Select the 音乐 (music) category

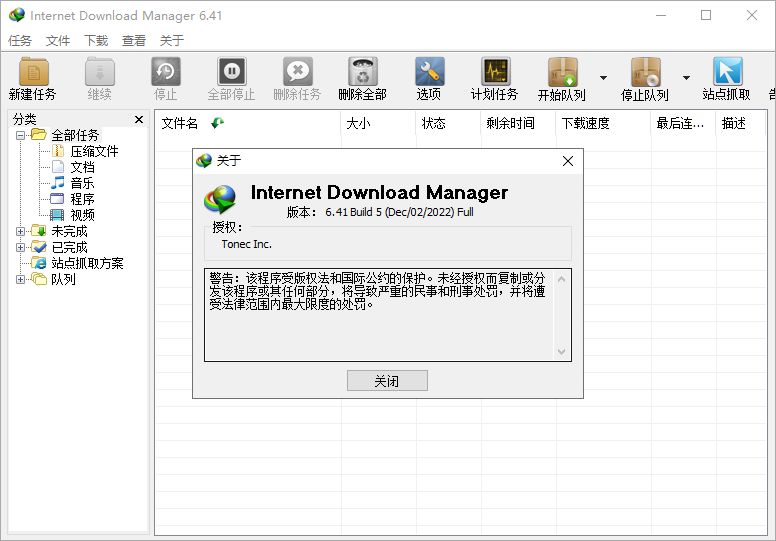click(82, 183)
